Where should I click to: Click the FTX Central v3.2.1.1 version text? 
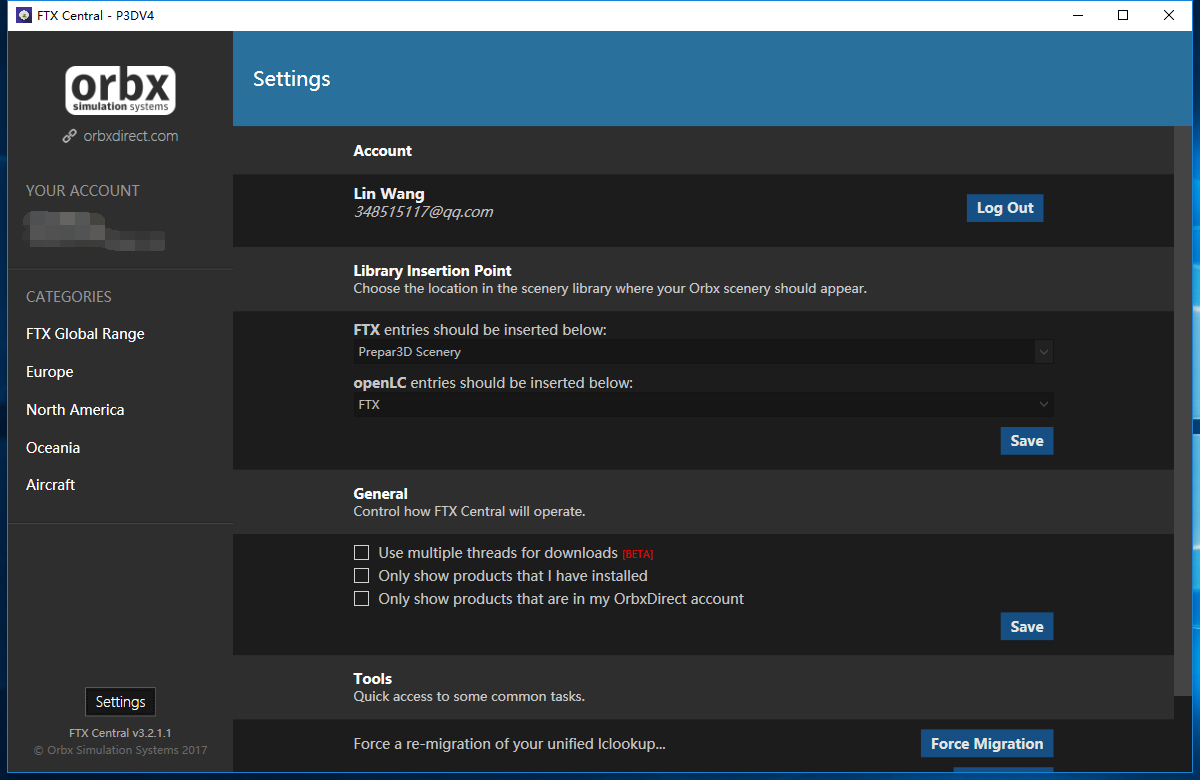pos(120,733)
